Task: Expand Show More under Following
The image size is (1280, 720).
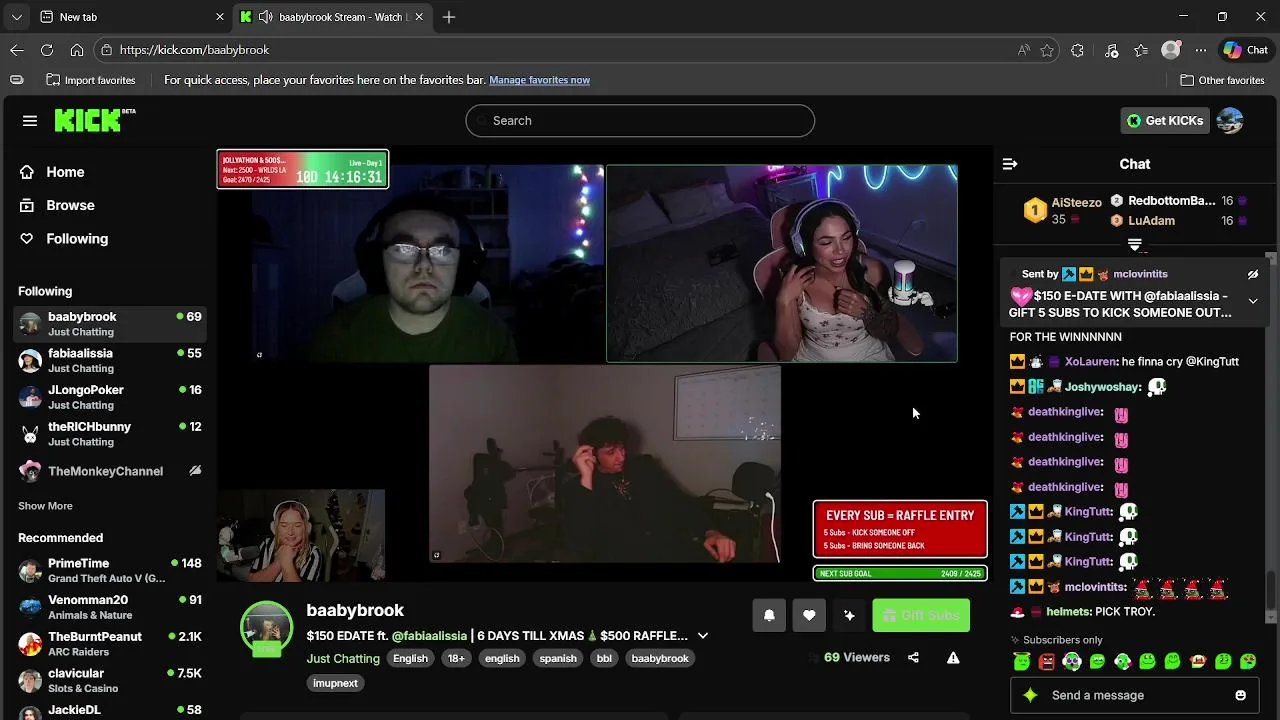Action: tap(45, 506)
